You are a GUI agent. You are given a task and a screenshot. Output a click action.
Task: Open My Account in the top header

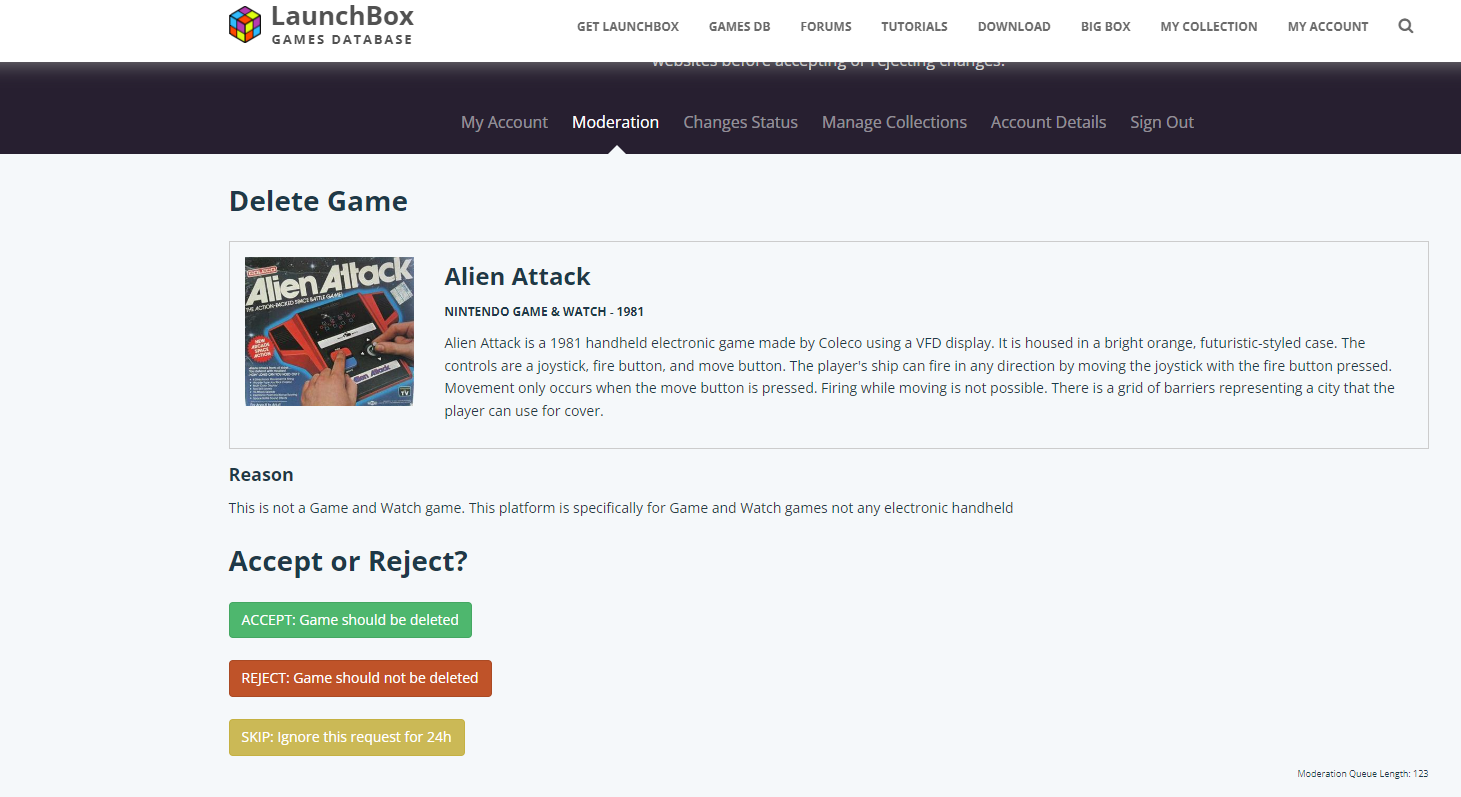[1328, 27]
